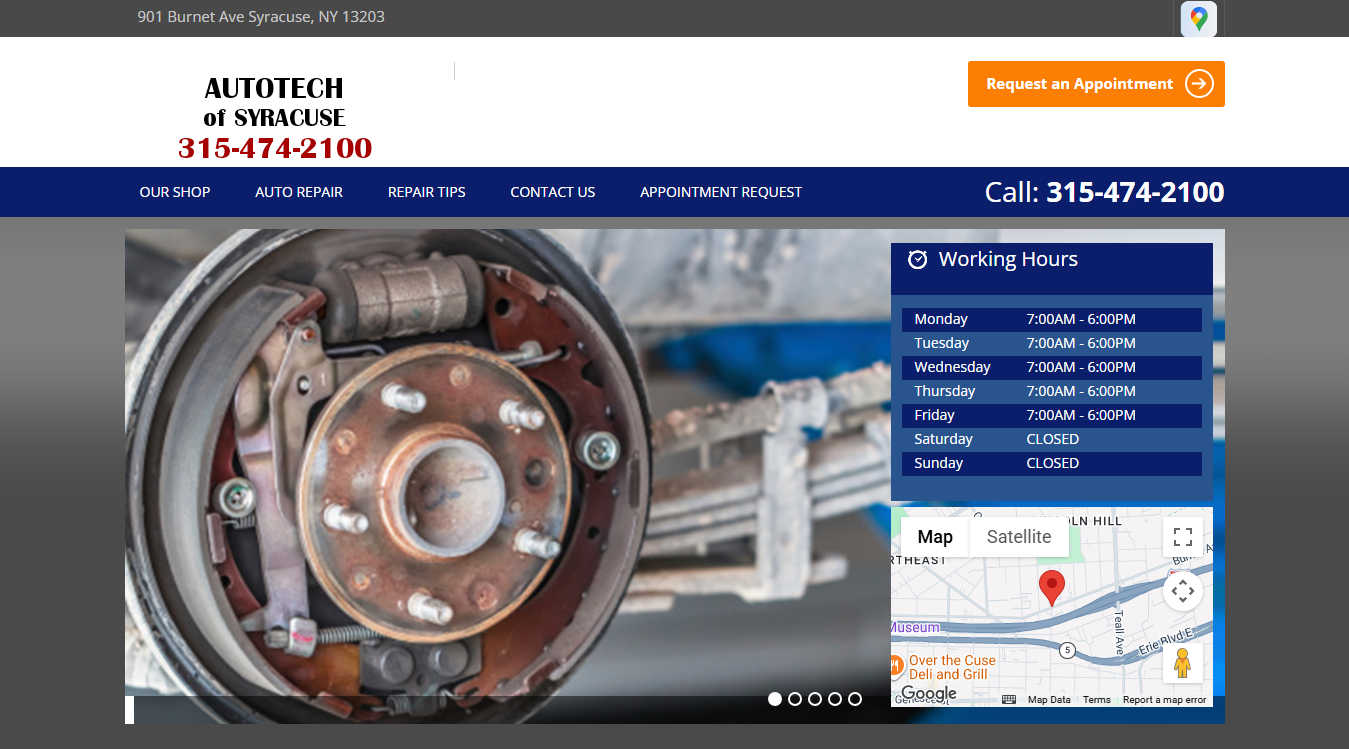
Task: Click the red phone number under logo
Action: (x=275, y=148)
